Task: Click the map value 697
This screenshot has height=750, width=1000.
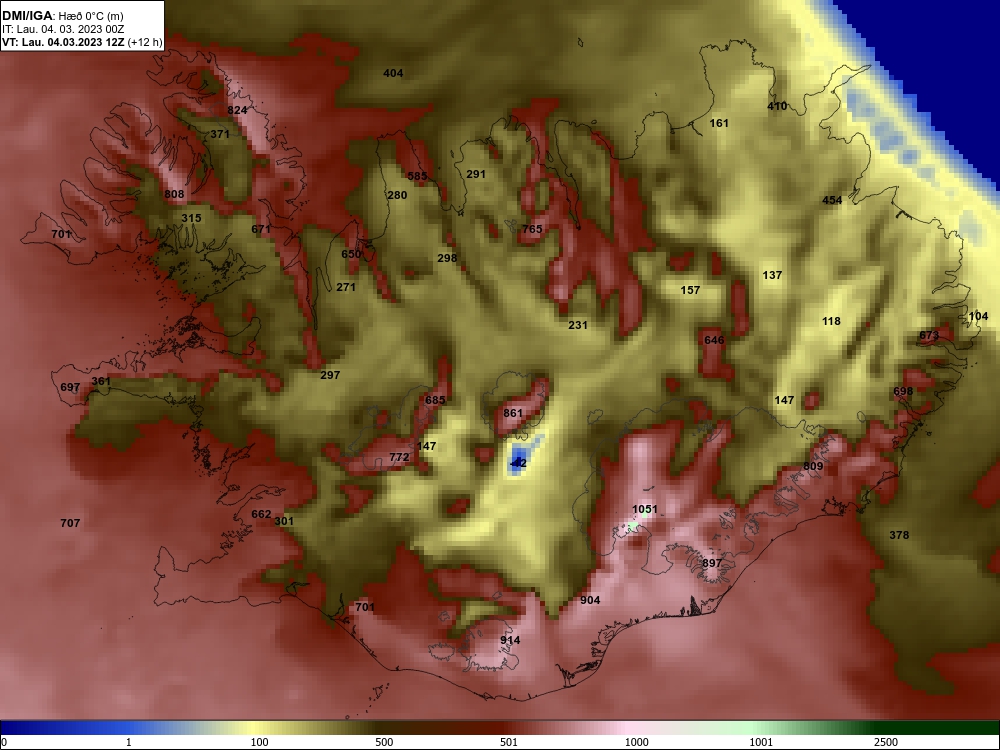Action: 70,388
